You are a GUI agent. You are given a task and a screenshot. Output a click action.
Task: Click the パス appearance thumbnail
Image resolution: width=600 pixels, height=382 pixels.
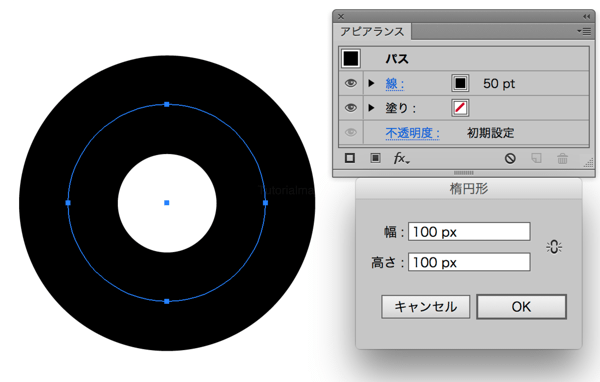click(351, 59)
